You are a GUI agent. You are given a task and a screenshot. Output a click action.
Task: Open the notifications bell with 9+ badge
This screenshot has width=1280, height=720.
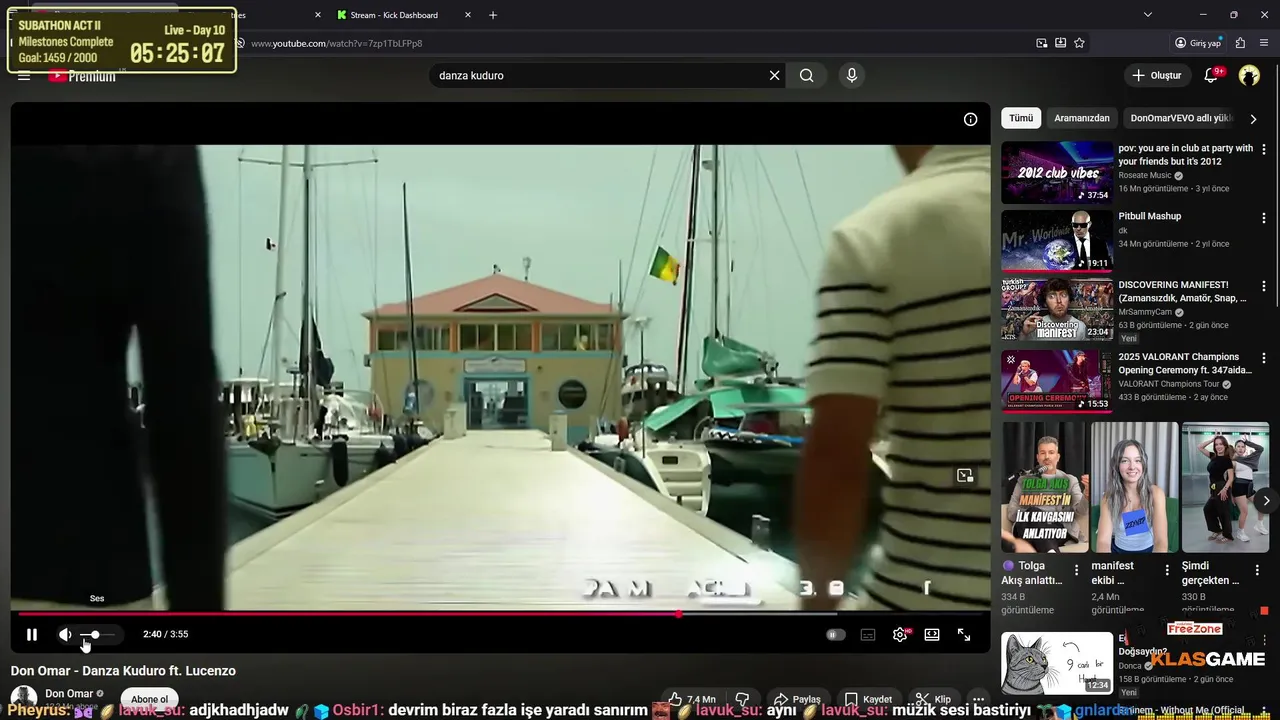point(1212,75)
